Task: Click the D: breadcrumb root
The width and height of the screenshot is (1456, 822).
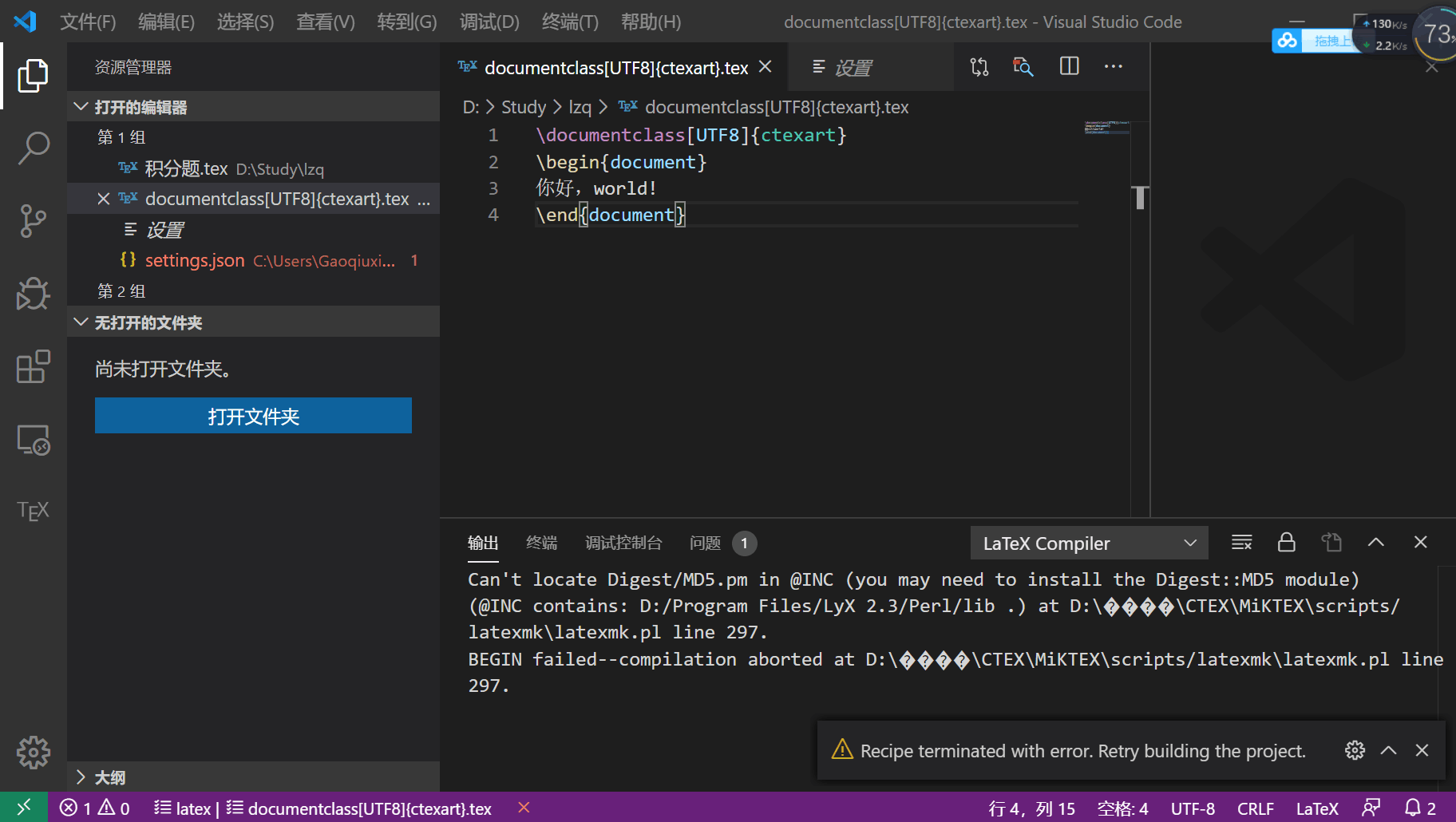Action: tap(471, 107)
